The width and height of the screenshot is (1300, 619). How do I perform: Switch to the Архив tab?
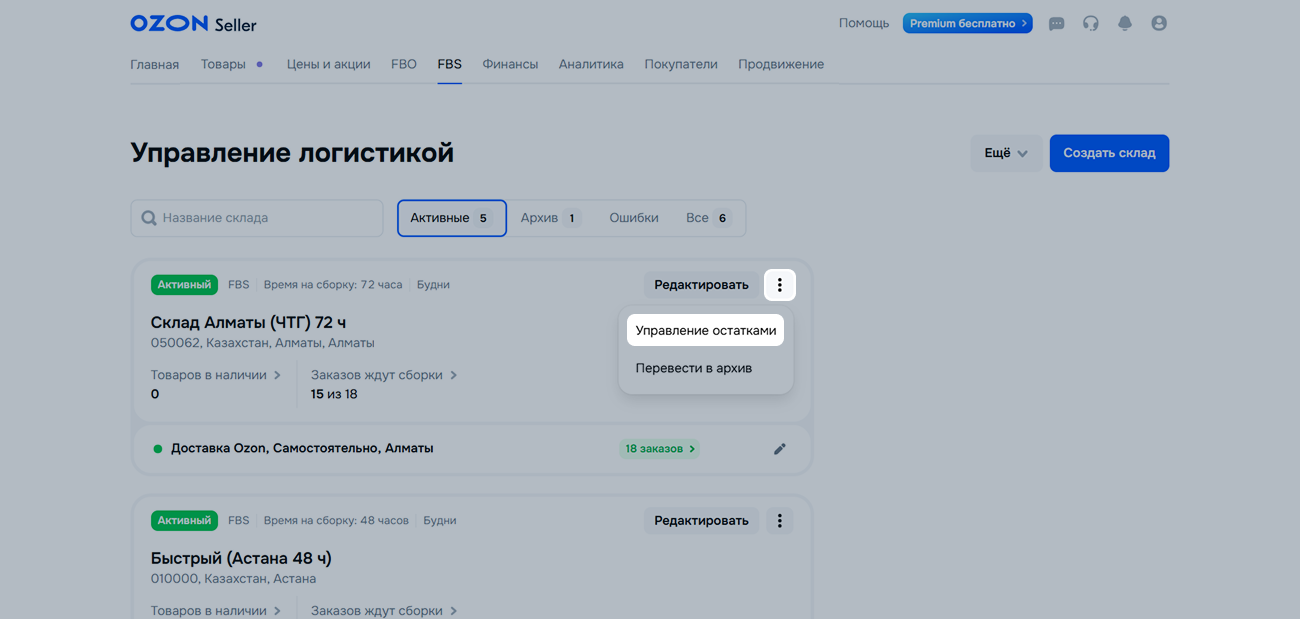click(550, 218)
